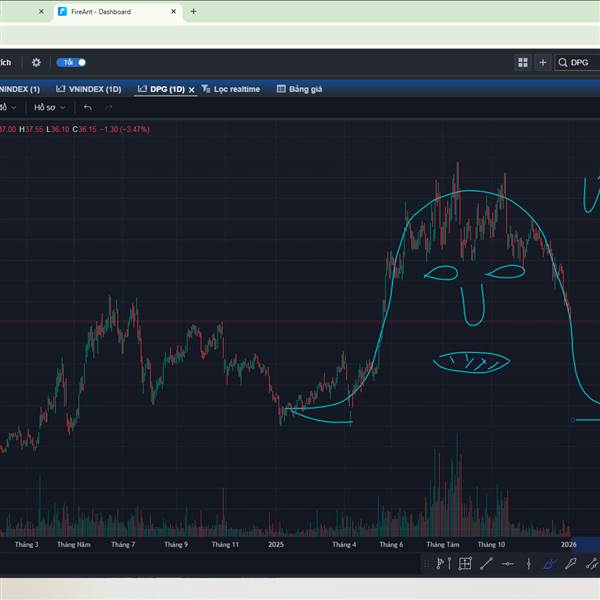The height and width of the screenshot is (600, 600).
Task: Open the Lọc realtime tab
Action: click(231, 89)
